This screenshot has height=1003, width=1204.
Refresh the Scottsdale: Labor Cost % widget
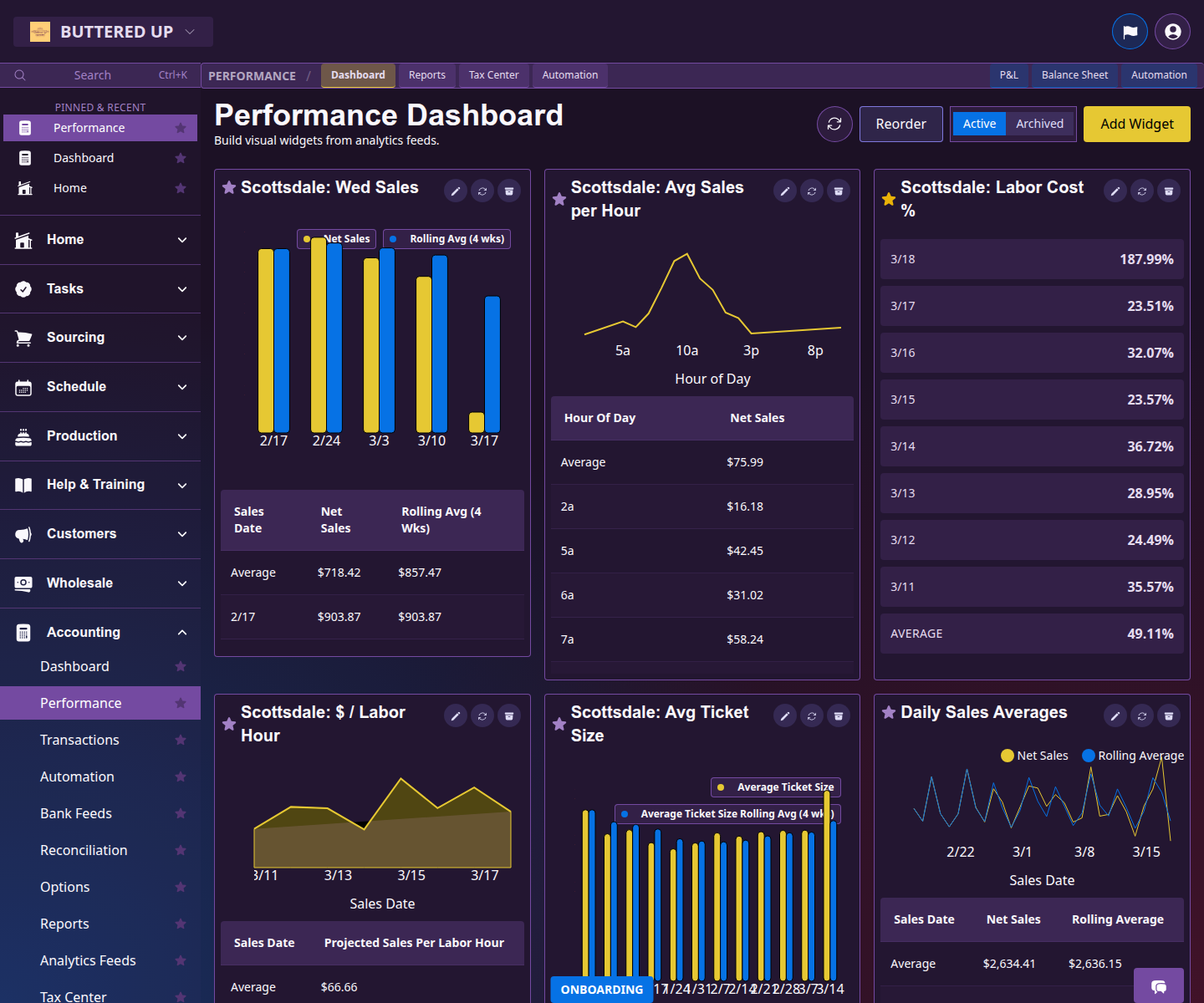1142,191
